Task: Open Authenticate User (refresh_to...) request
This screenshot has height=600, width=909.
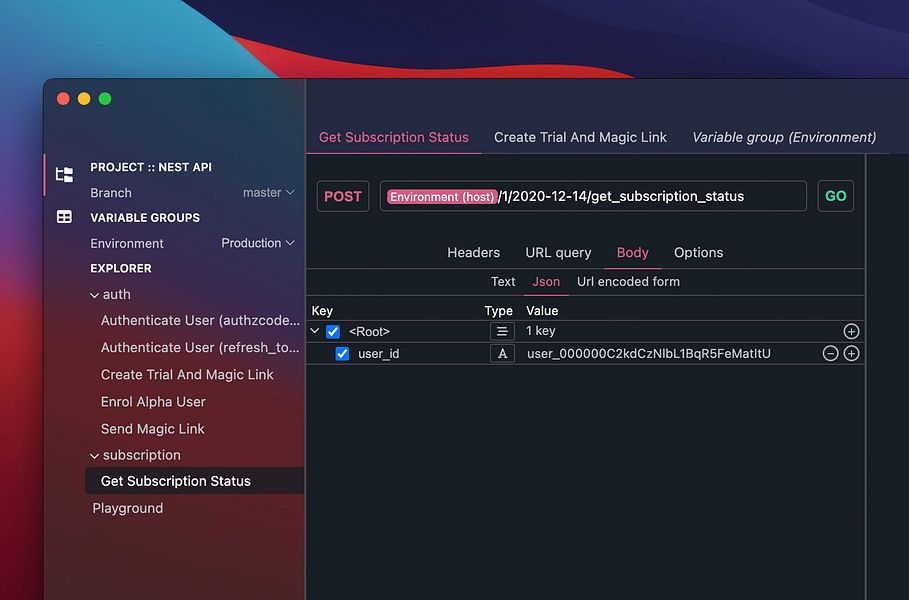Action: click(200, 348)
